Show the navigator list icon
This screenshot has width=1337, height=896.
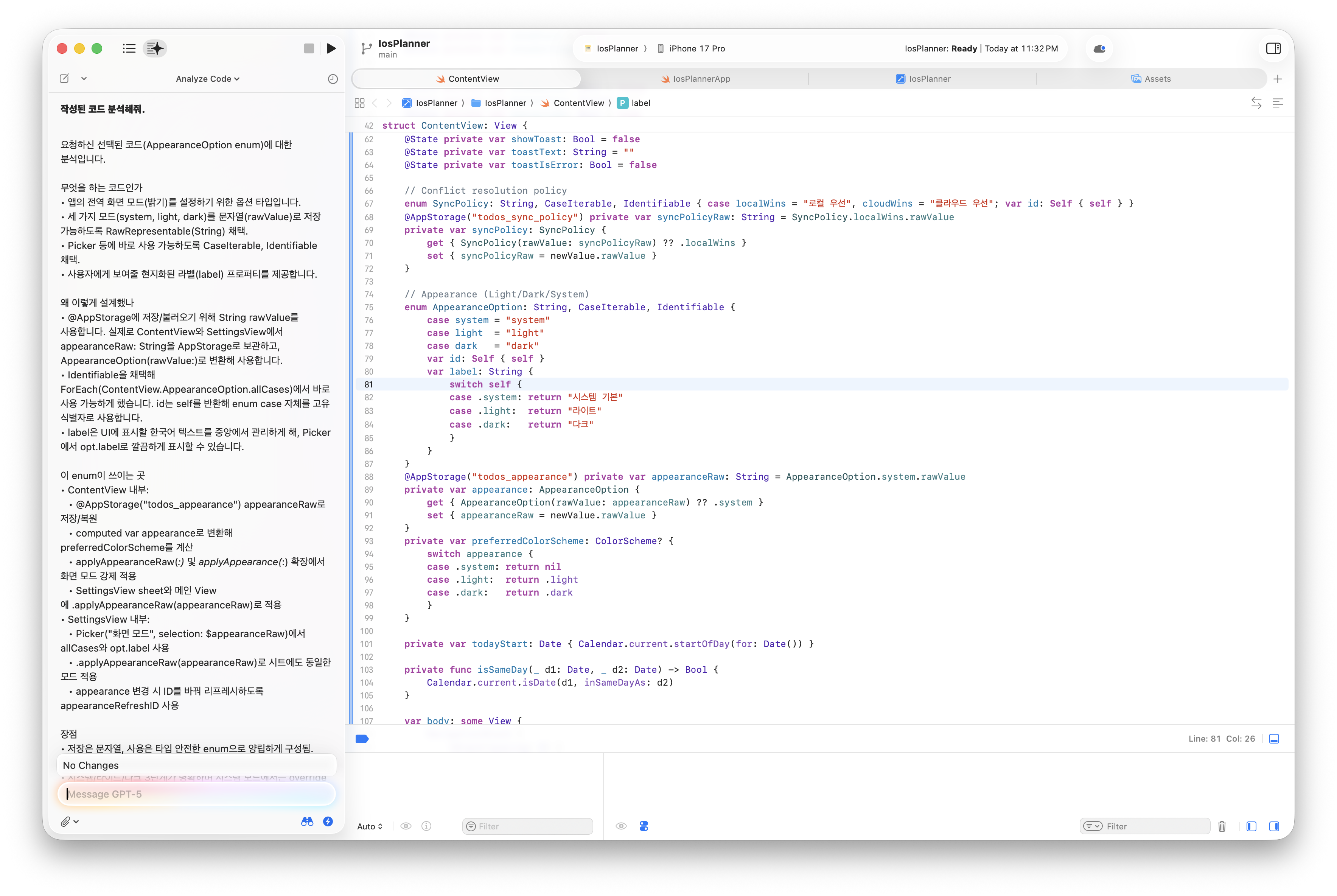click(129, 48)
